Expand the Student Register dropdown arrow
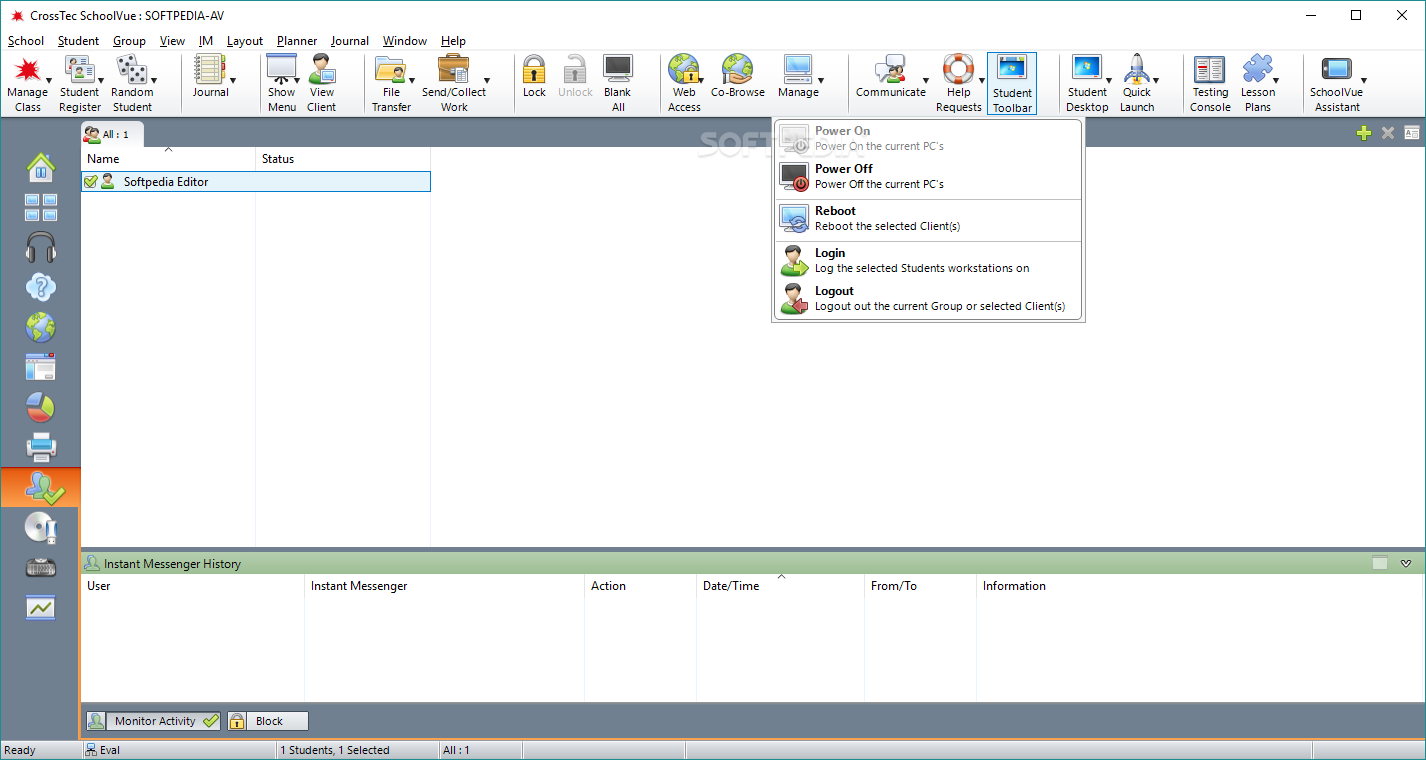This screenshot has height=760, width=1426. 101,80
